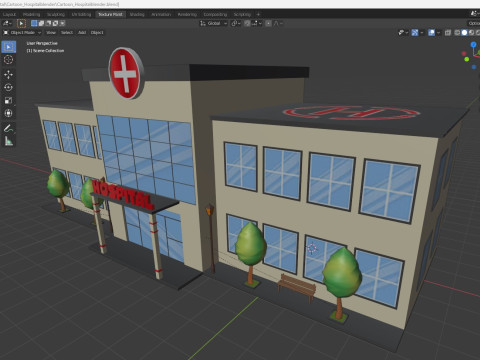This screenshot has width=480, height=360.
Task: Toggle snapping magnet icon
Action: pos(247,23)
